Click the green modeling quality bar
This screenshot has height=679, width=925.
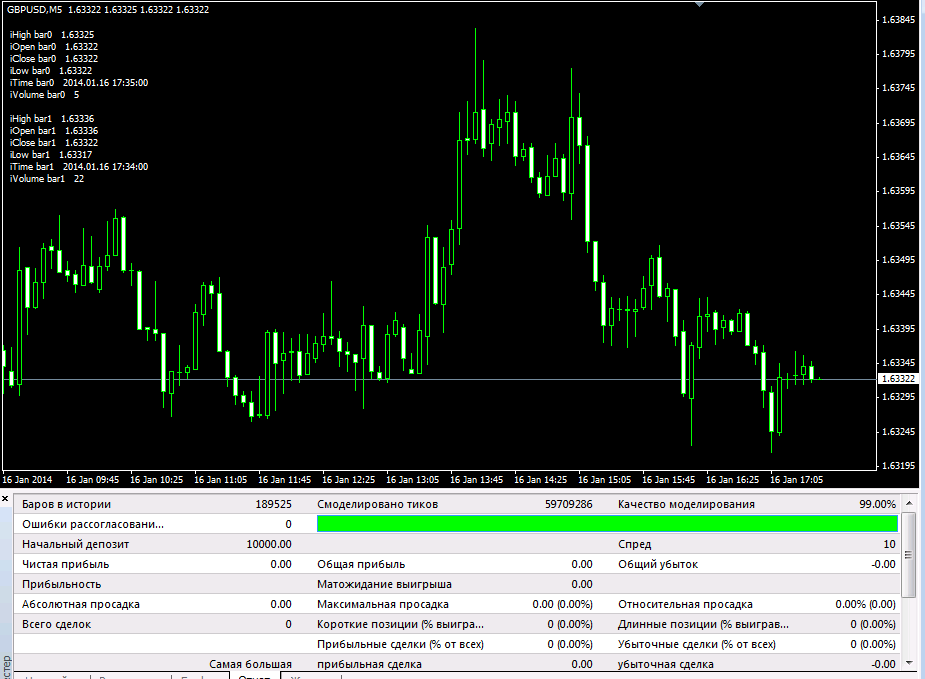tap(607, 524)
